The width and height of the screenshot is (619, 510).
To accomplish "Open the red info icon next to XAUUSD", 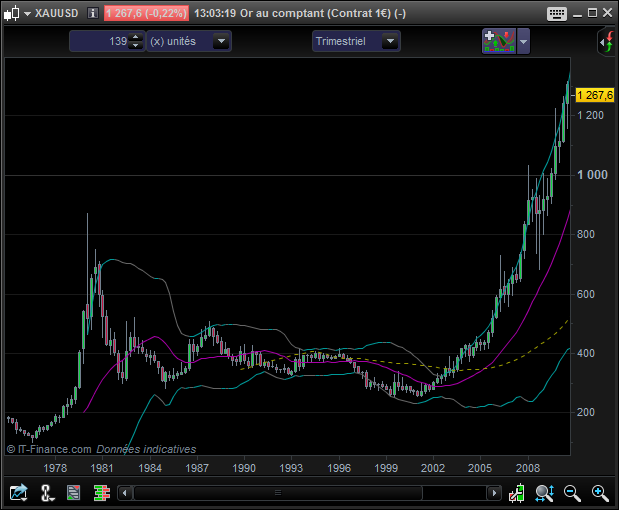I will [x=92, y=13].
